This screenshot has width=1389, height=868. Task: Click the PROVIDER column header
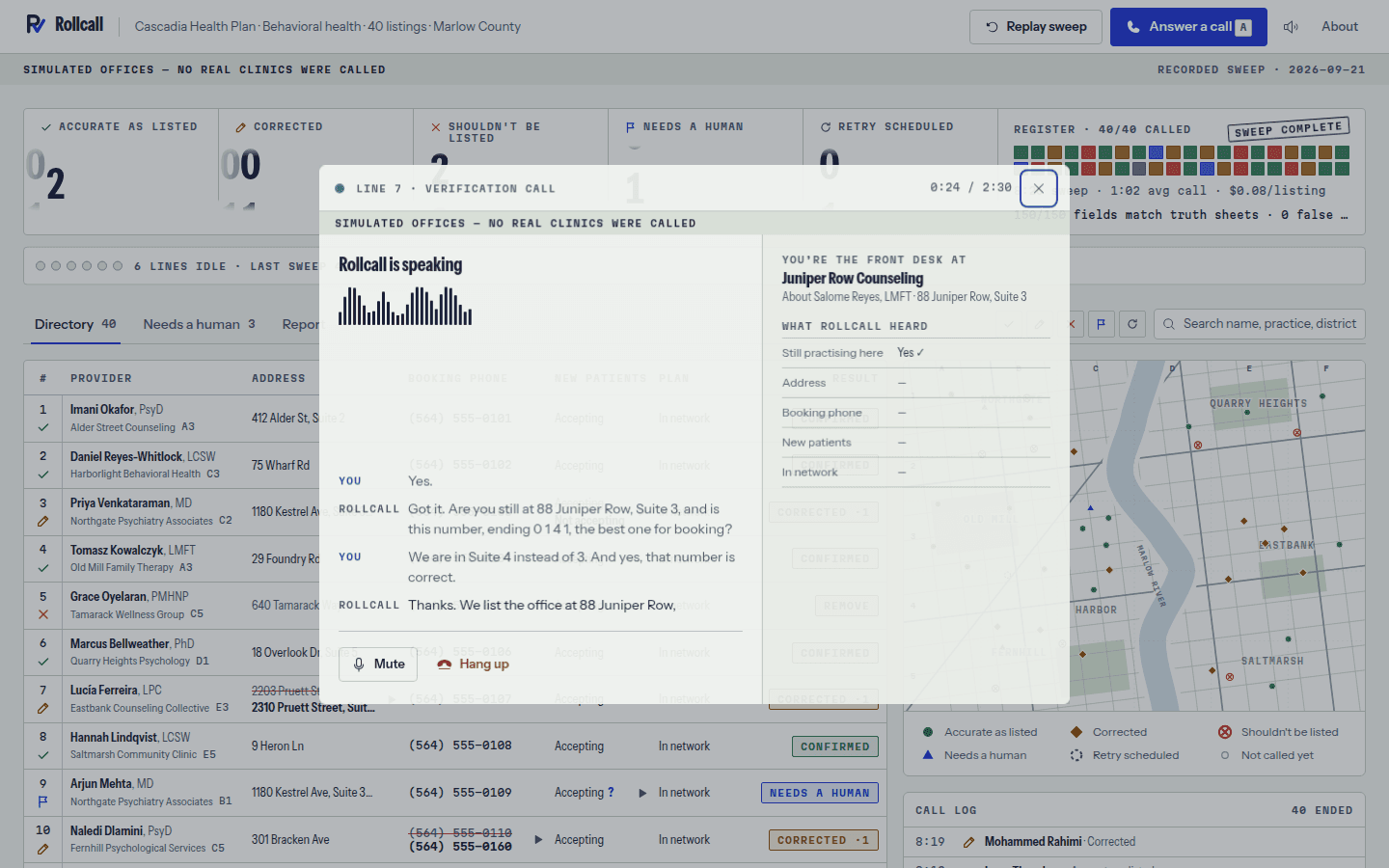101,379
